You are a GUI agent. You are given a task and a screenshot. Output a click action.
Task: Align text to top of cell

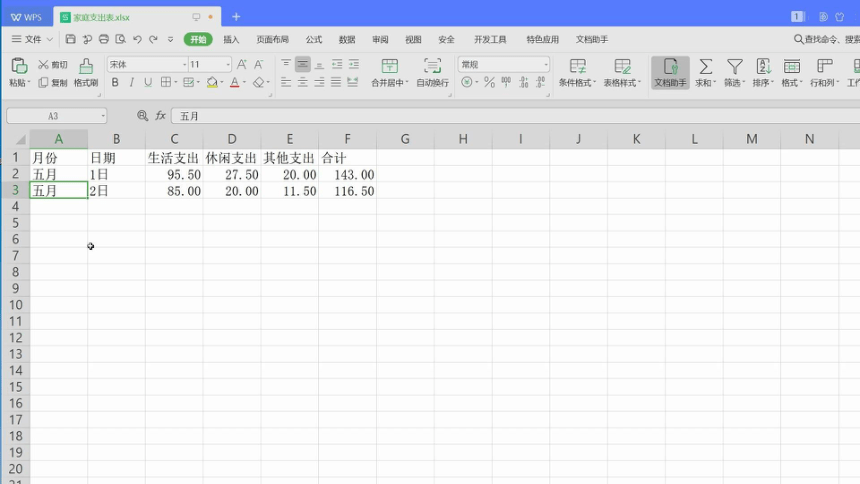(x=286, y=64)
